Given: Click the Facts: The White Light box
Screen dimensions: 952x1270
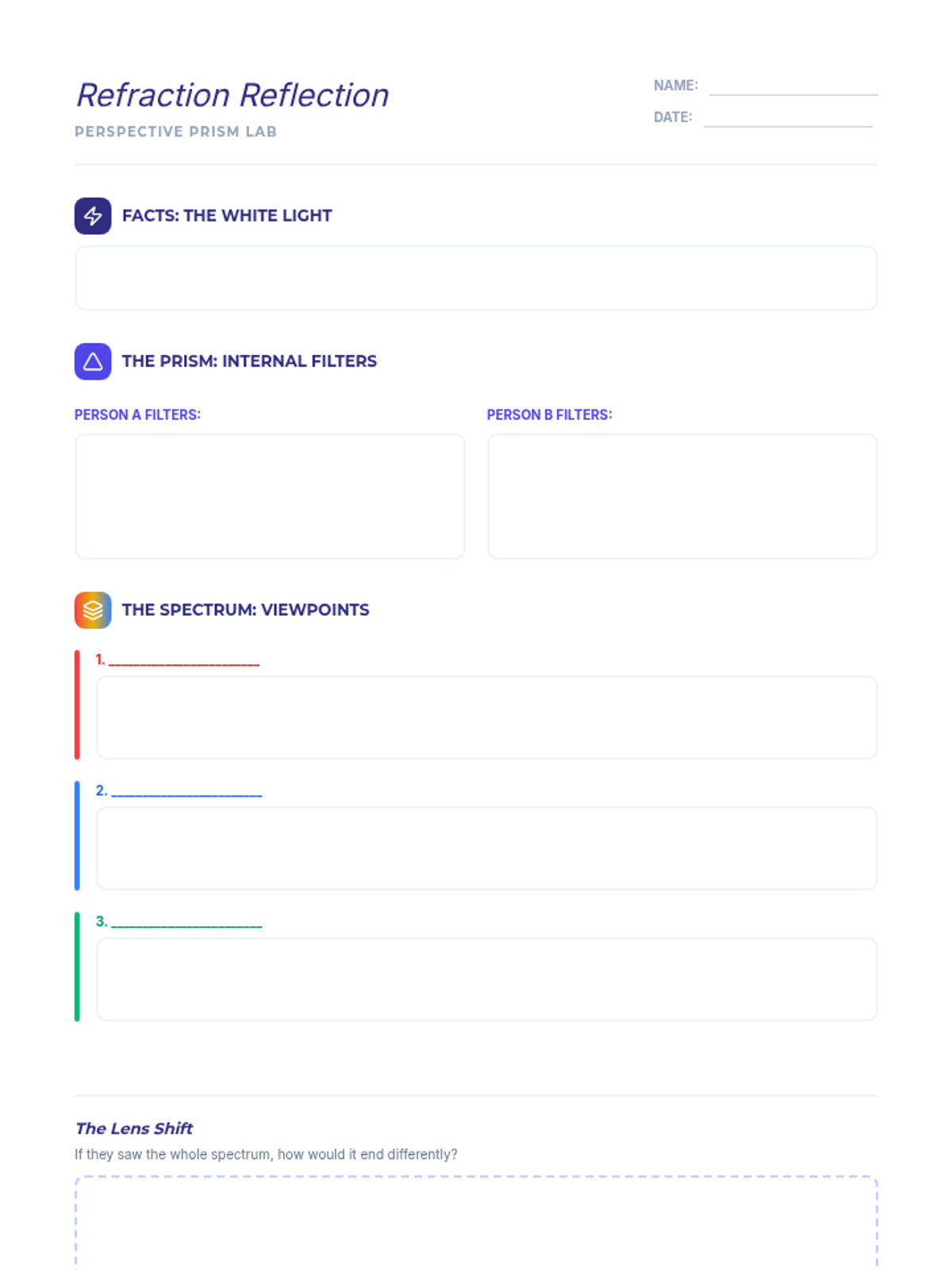Looking at the screenshot, I should (x=476, y=279).
